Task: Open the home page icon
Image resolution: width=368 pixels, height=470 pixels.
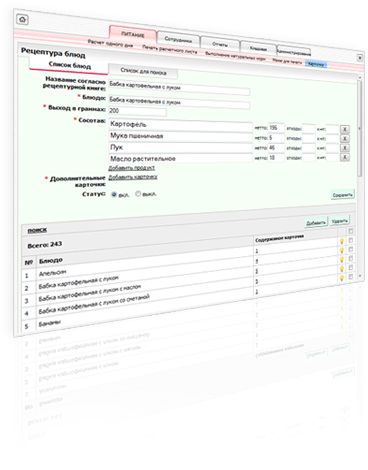Action: point(22,20)
